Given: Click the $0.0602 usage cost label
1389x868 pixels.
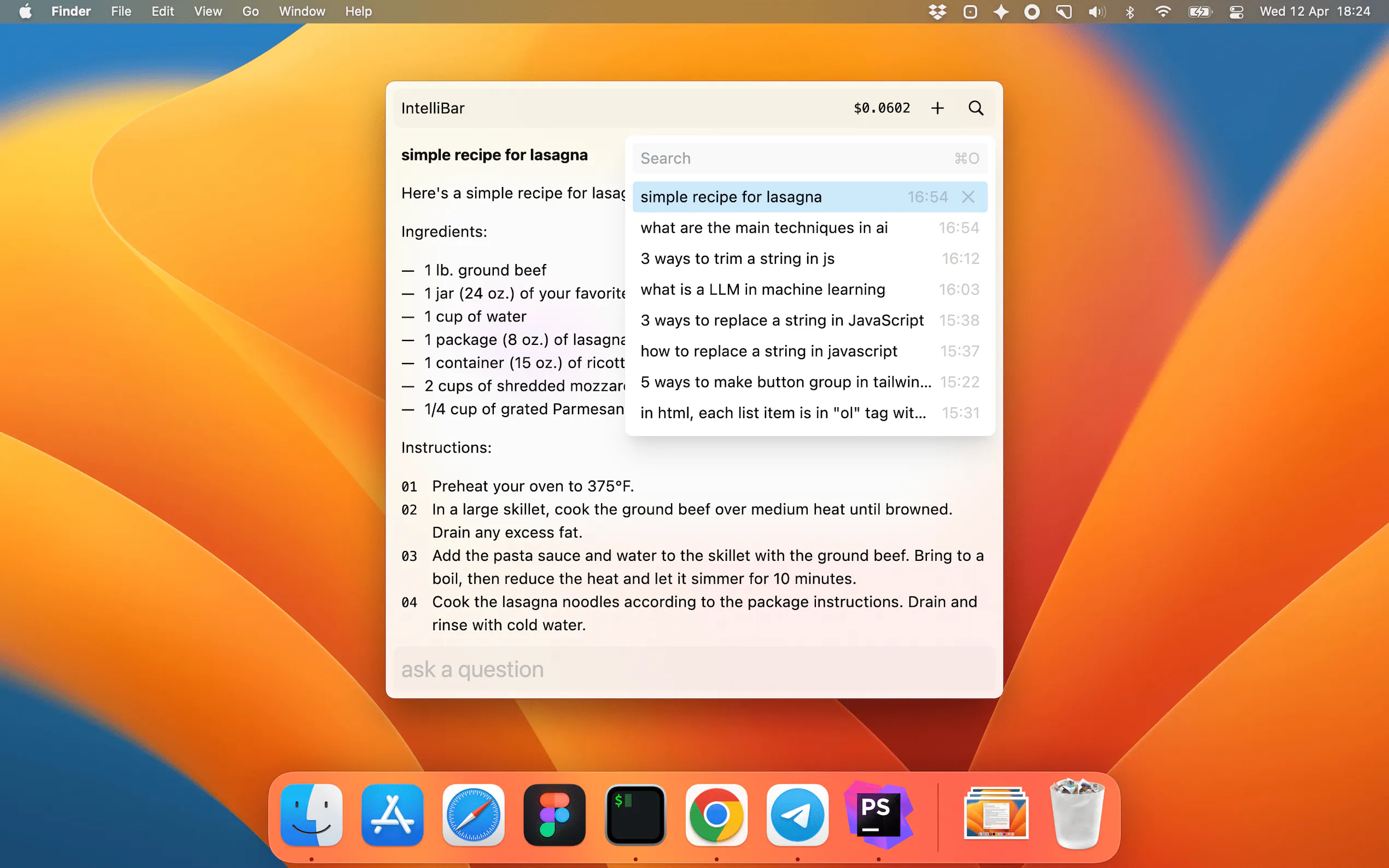Looking at the screenshot, I should pyautogui.click(x=882, y=108).
